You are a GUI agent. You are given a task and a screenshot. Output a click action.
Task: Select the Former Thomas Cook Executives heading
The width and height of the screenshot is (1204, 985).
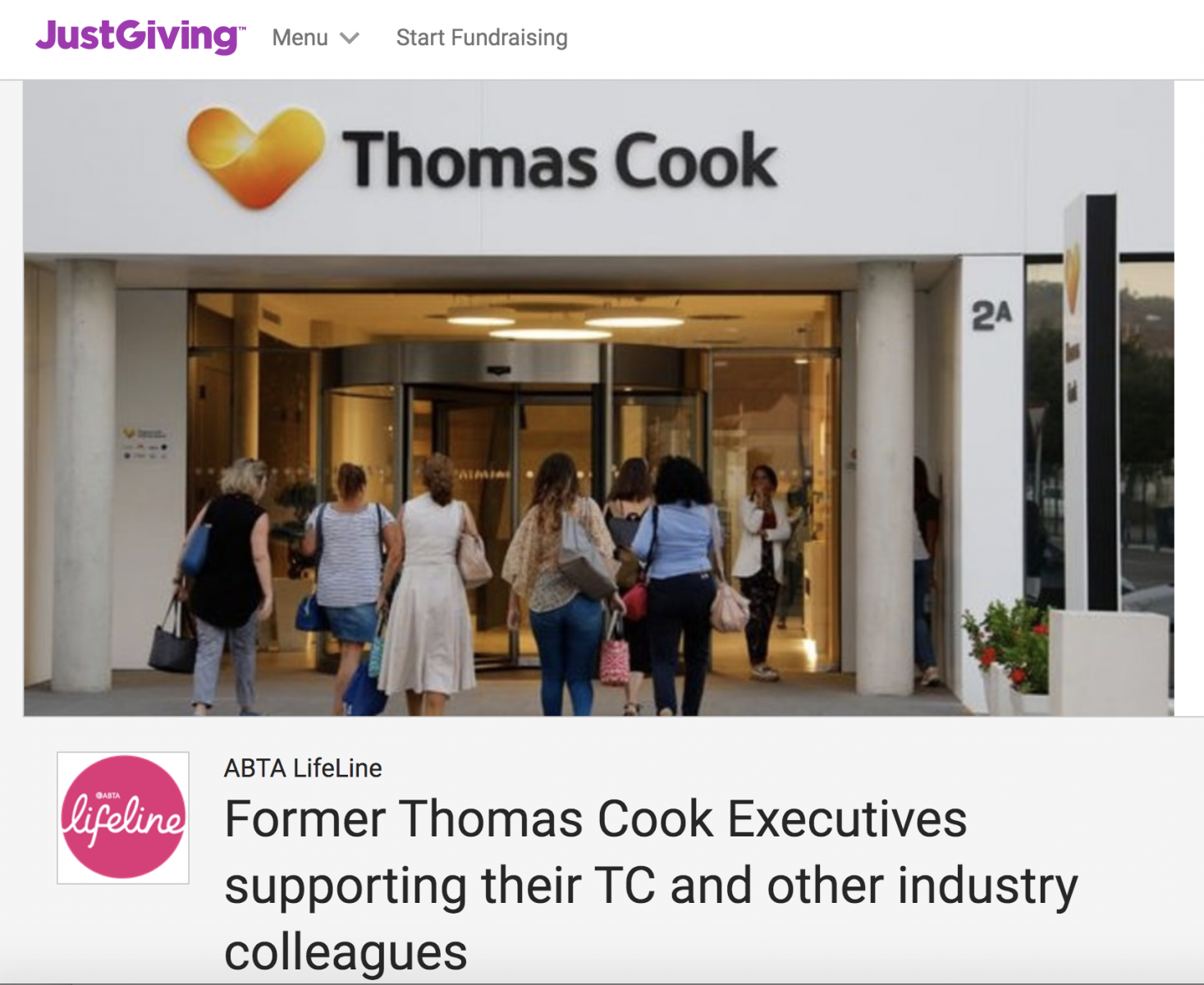point(651,885)
